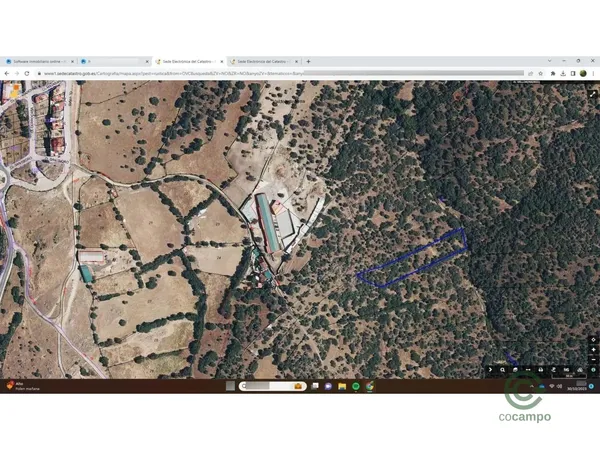Toggle fullscreen map view

(x=593, y=94)
